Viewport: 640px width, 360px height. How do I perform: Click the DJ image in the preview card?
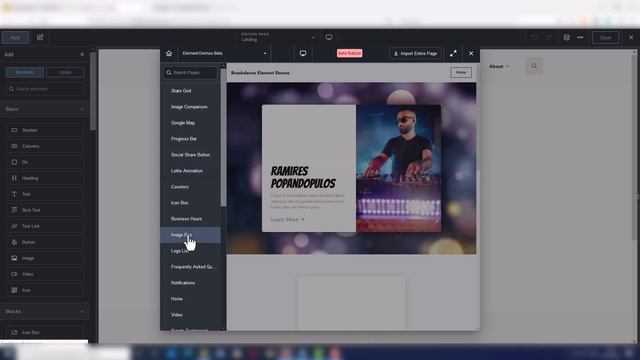(x=398, y=168)
